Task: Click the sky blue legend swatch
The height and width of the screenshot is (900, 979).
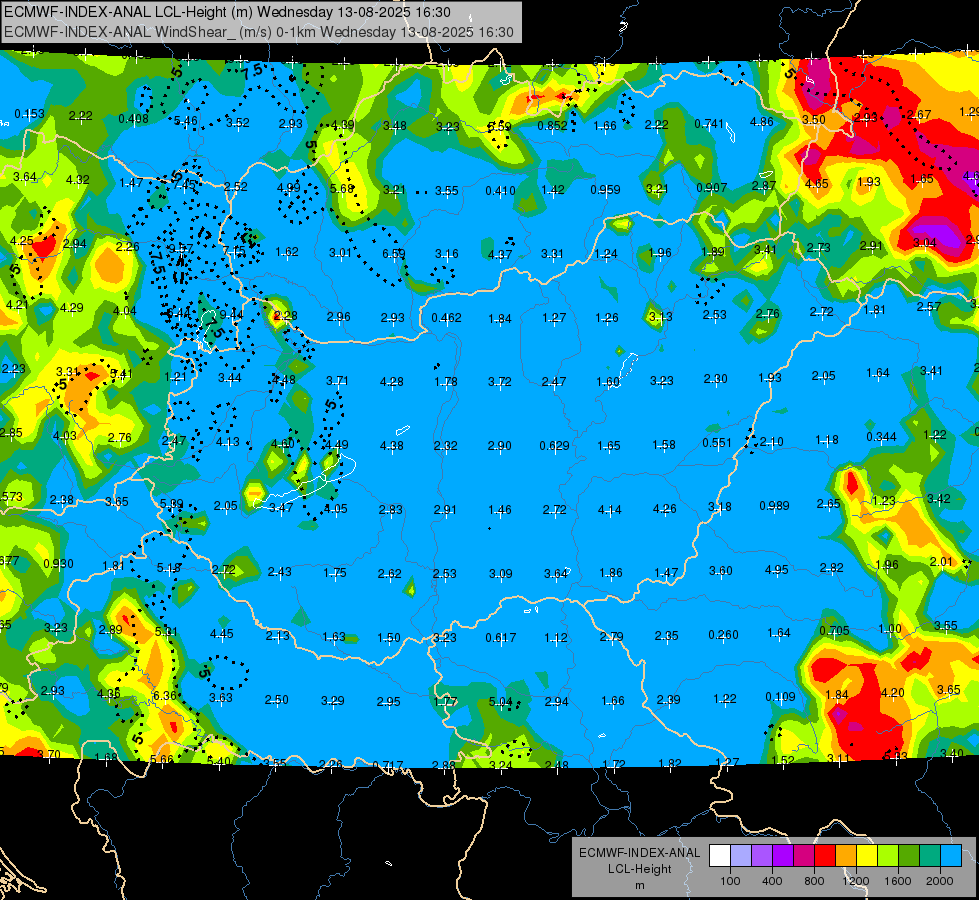Action: click(x=951, y=855)
